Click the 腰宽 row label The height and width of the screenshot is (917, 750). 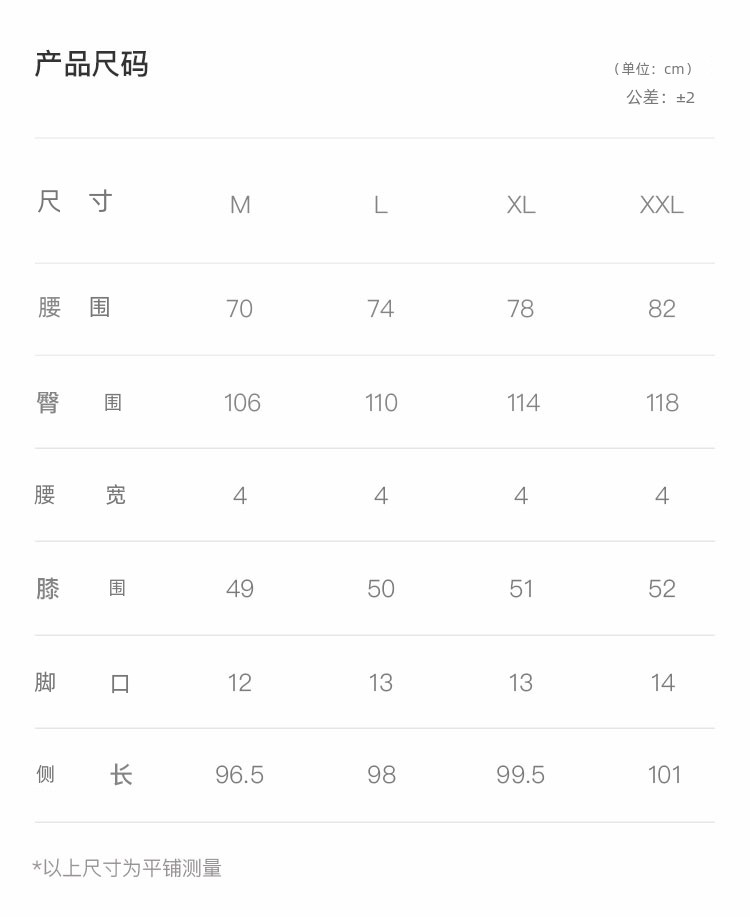pyautogui.click(x=80, y=495)
